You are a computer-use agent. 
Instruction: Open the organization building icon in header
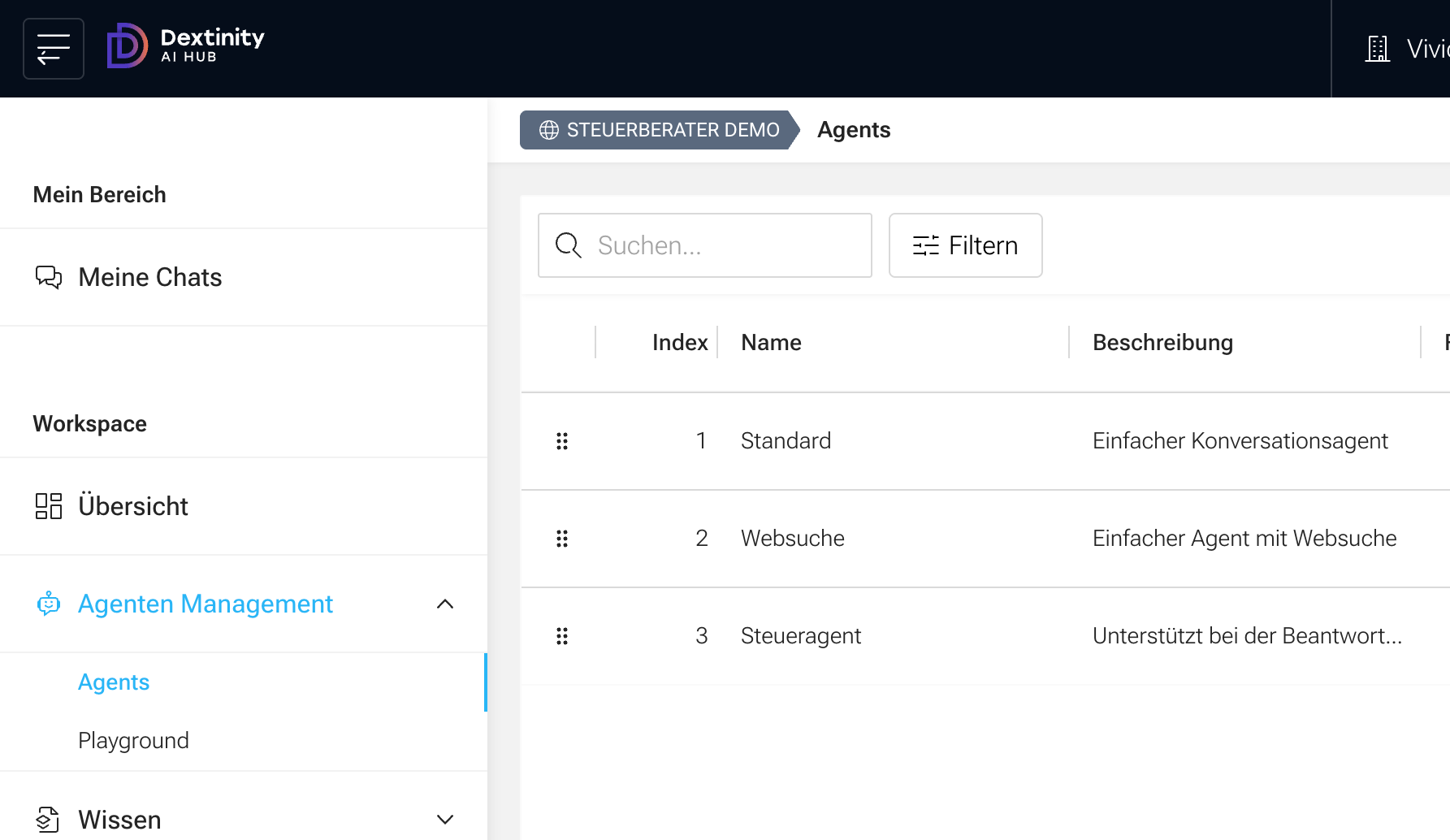[1377, 49]
